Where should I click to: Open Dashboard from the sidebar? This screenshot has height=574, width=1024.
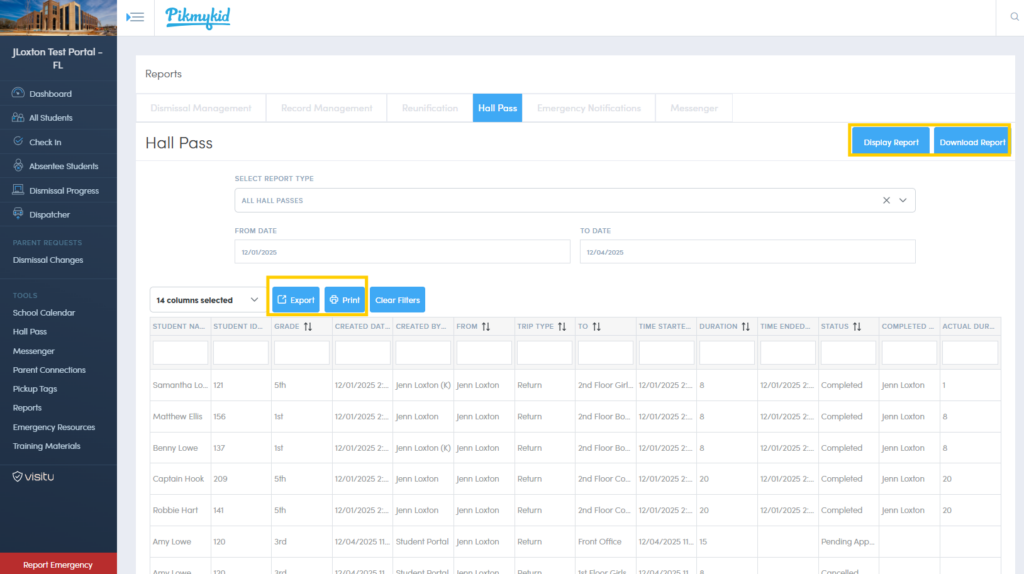point(50,94)
